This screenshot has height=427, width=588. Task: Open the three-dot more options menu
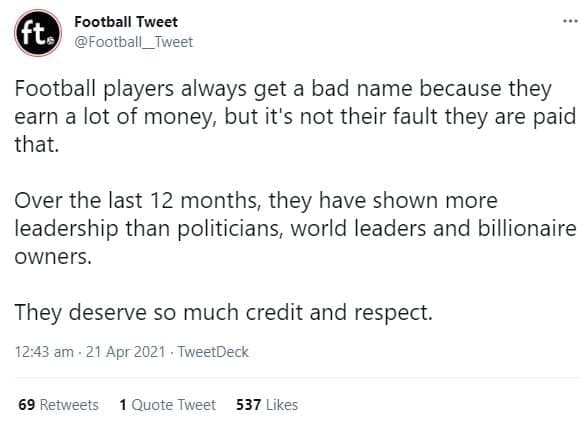click(570, 21)
